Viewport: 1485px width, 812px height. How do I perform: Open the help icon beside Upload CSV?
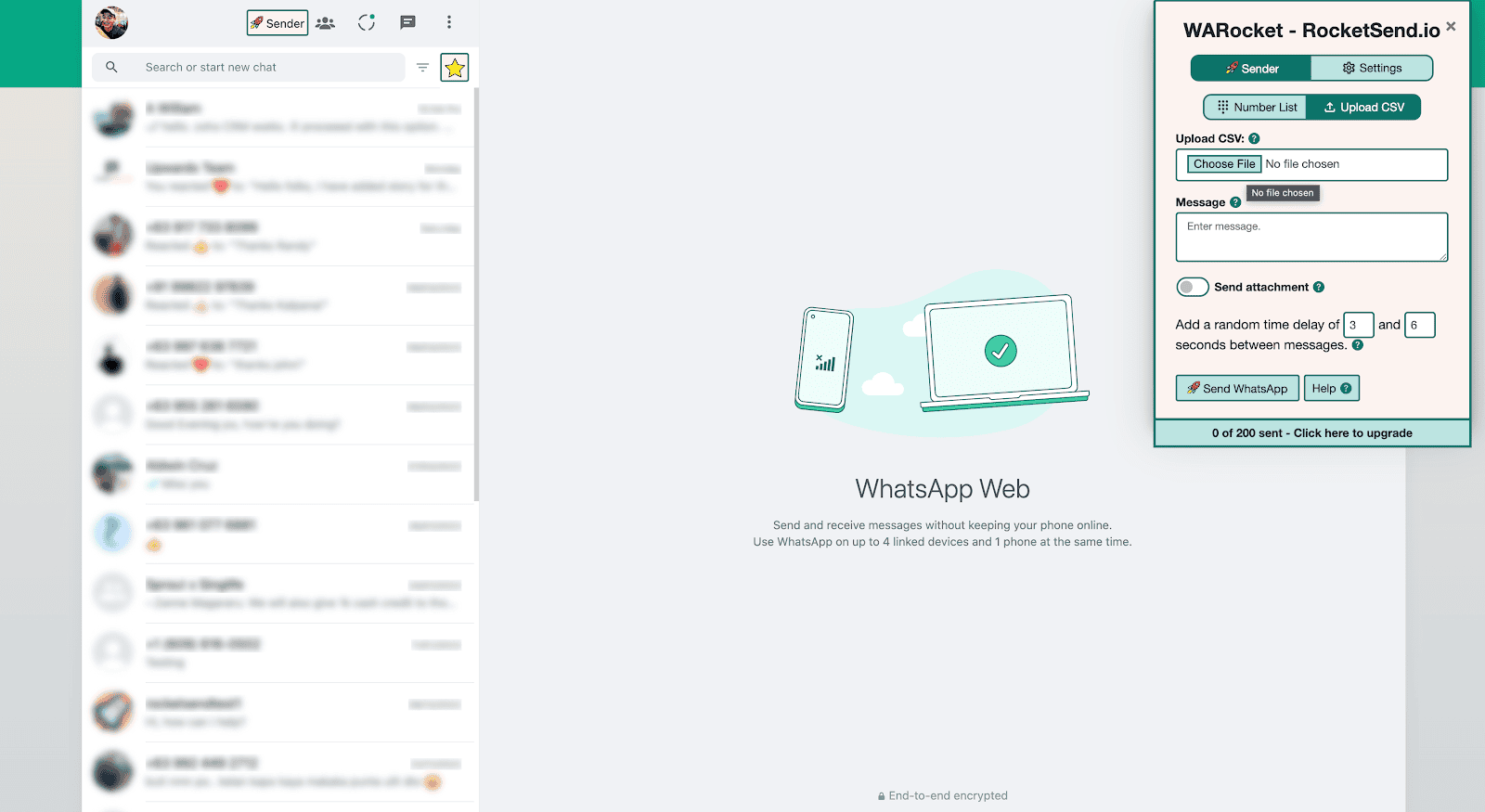coord(1254,138)
